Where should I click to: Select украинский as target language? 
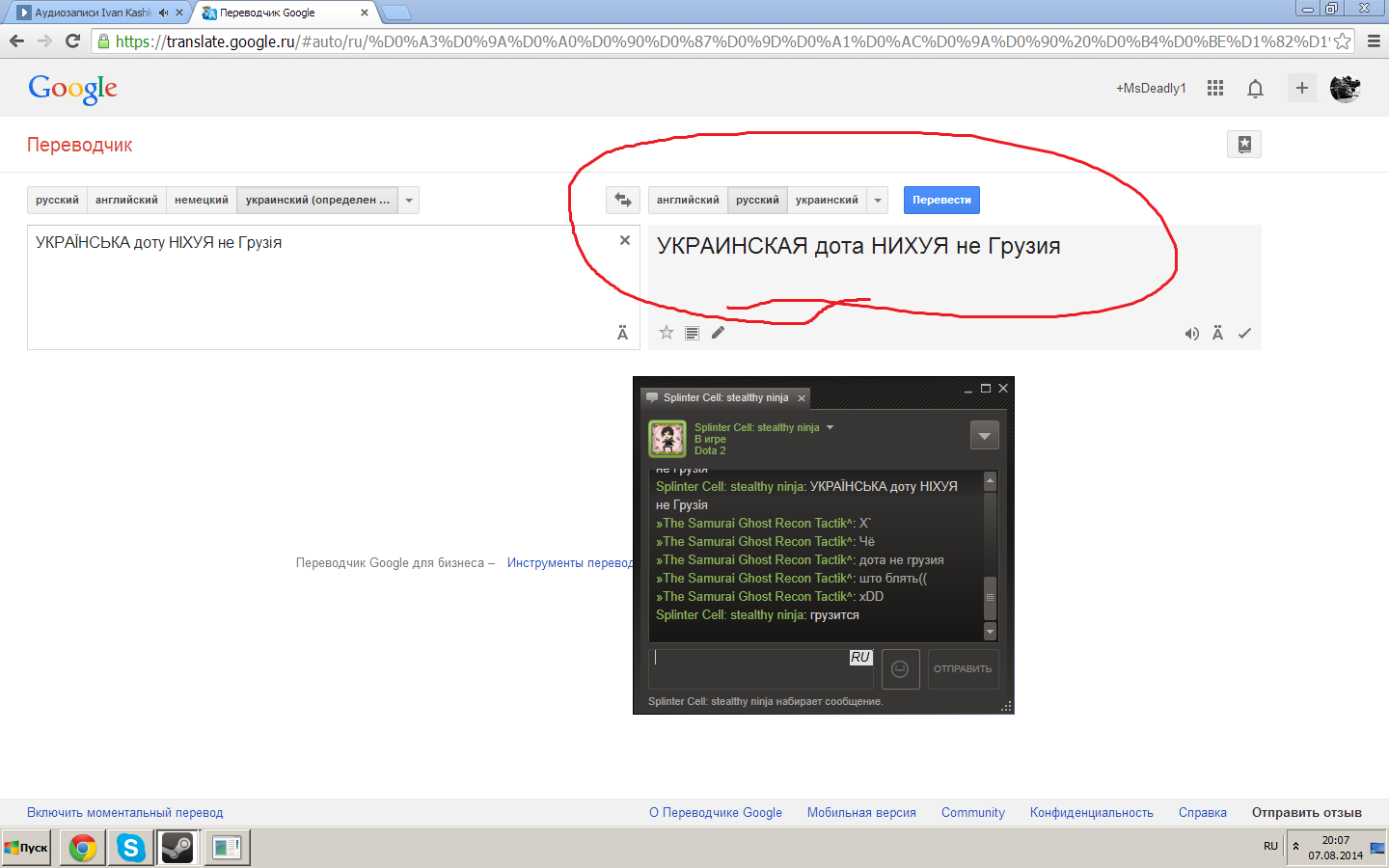(827, 200)
